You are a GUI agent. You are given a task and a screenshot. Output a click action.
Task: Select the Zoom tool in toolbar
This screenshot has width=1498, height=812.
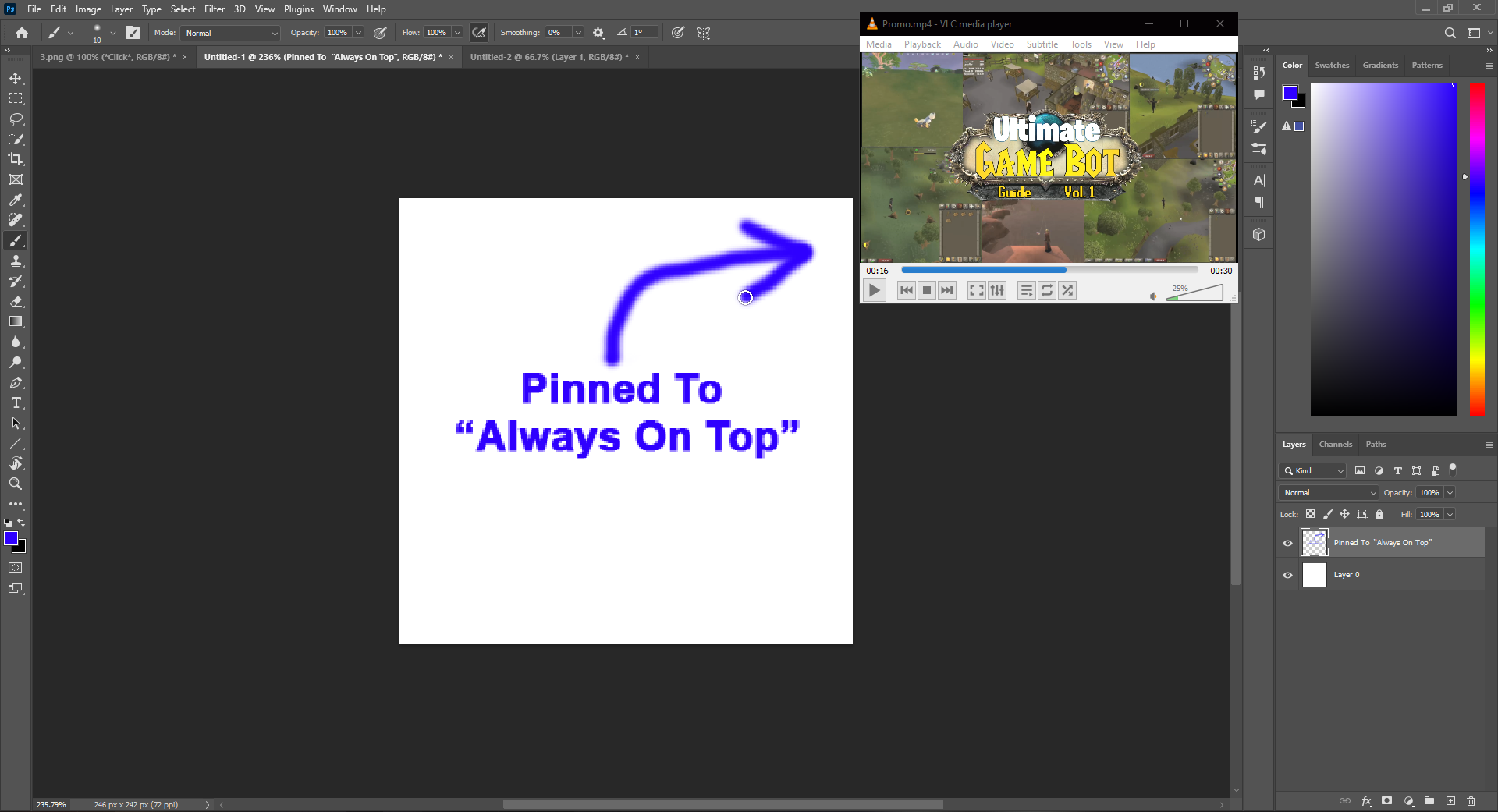16,484
